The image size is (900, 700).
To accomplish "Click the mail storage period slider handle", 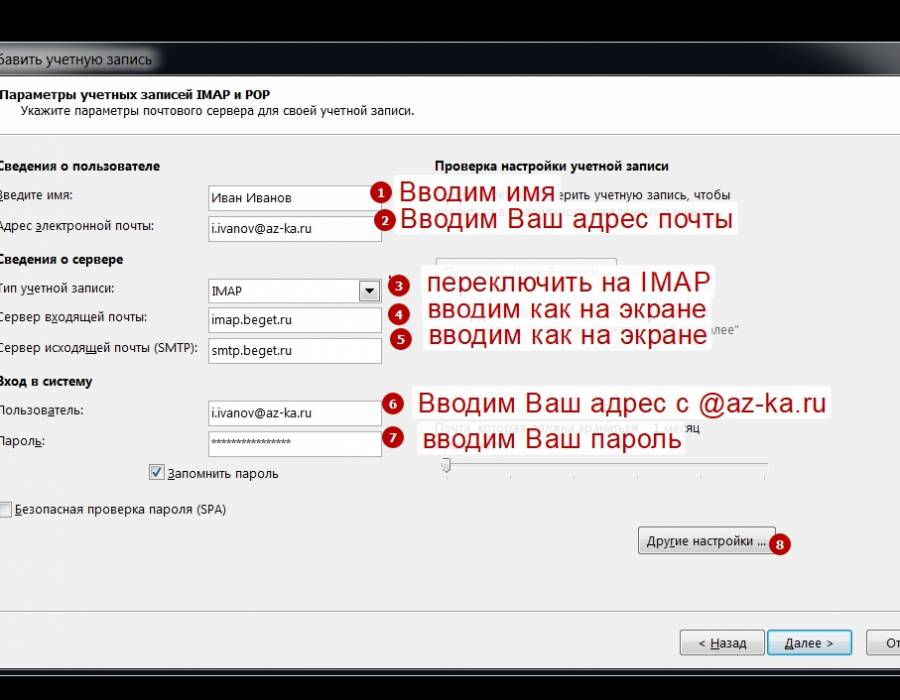I will point(446,465).
